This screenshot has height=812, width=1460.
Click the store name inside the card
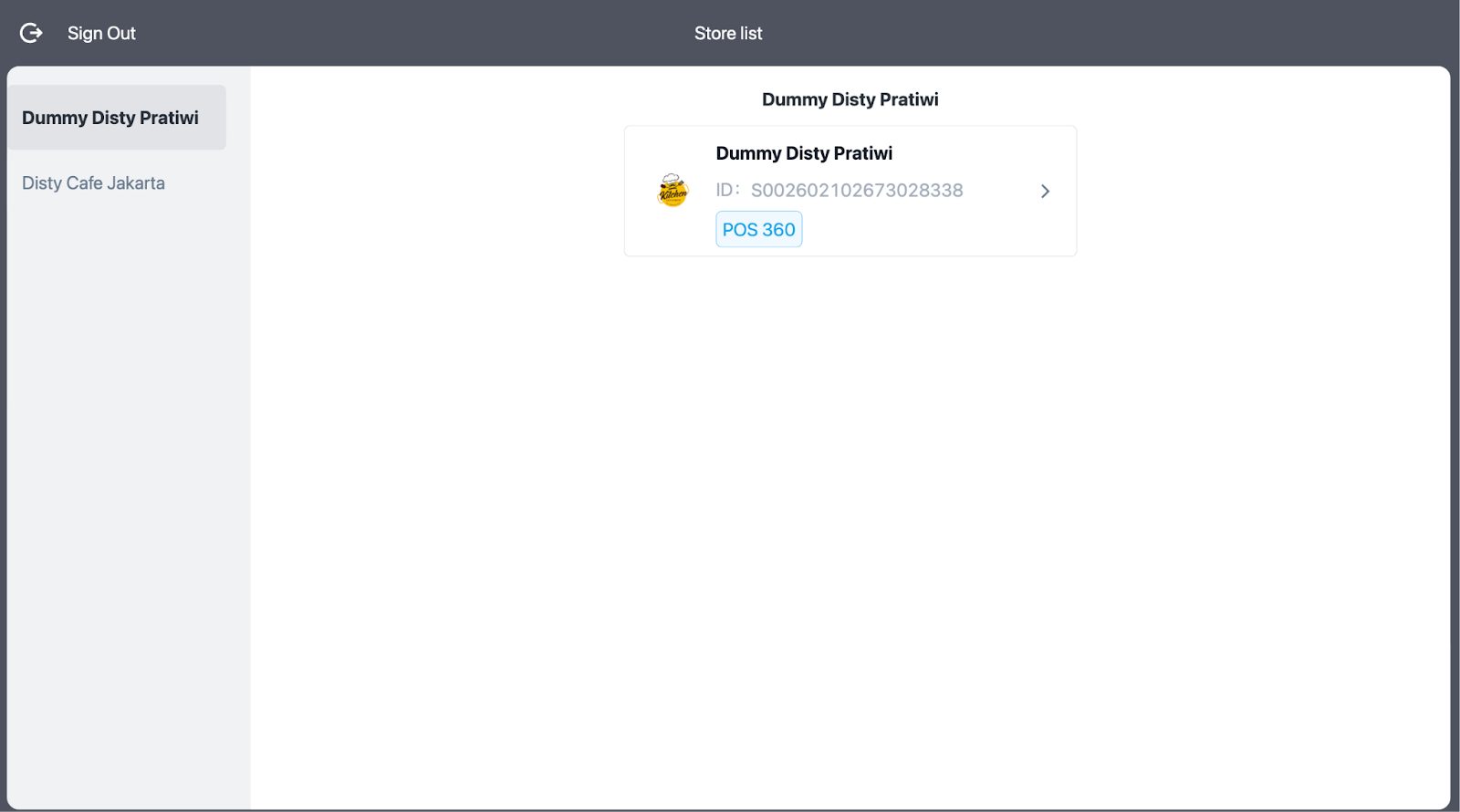click(x=803, y=153)
